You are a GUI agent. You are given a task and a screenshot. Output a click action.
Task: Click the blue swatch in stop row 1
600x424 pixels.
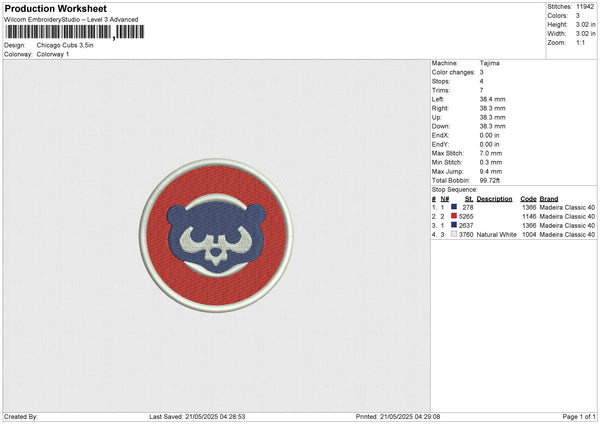pyautogui.click(x=454, y=207)
